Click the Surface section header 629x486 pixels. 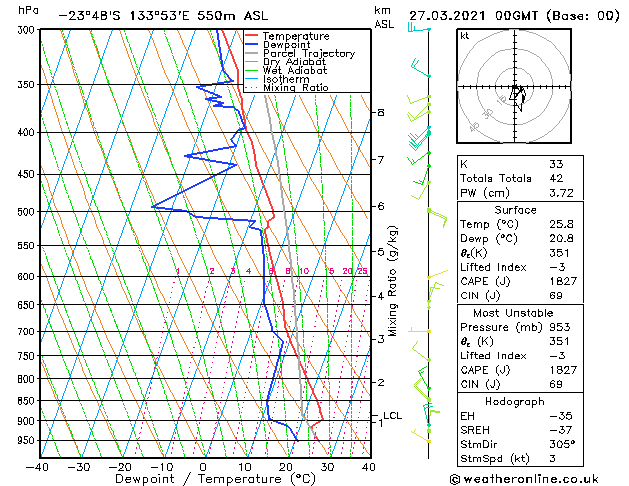515,210
